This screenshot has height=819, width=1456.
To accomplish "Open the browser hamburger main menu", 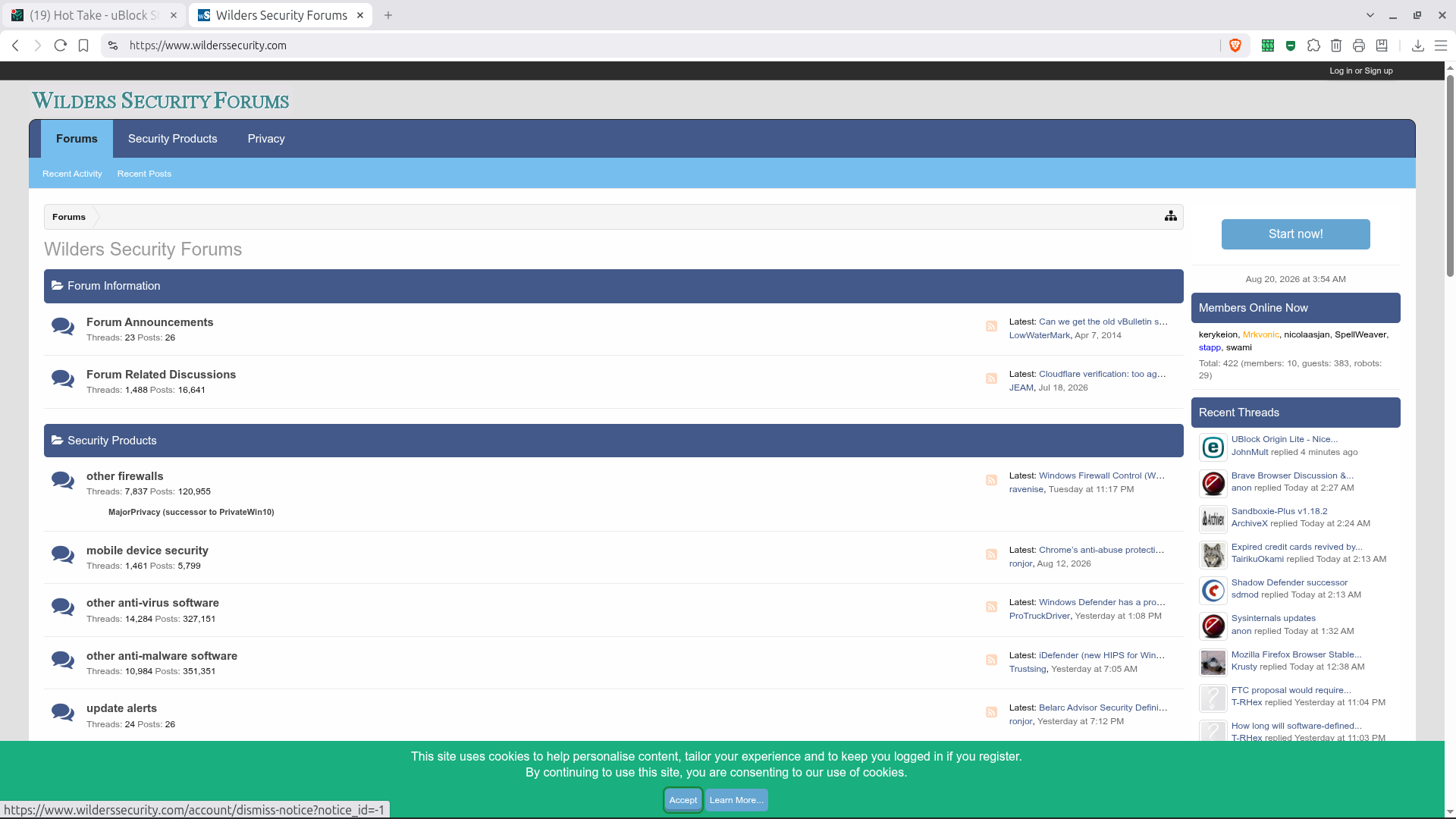I will tap(1441, 45).
